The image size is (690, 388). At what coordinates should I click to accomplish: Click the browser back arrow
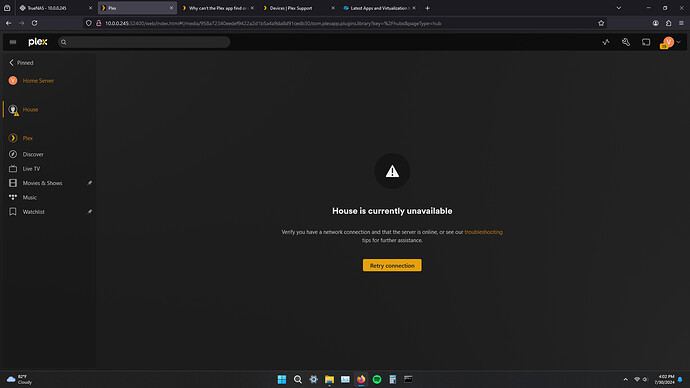(x=9, y=23)
